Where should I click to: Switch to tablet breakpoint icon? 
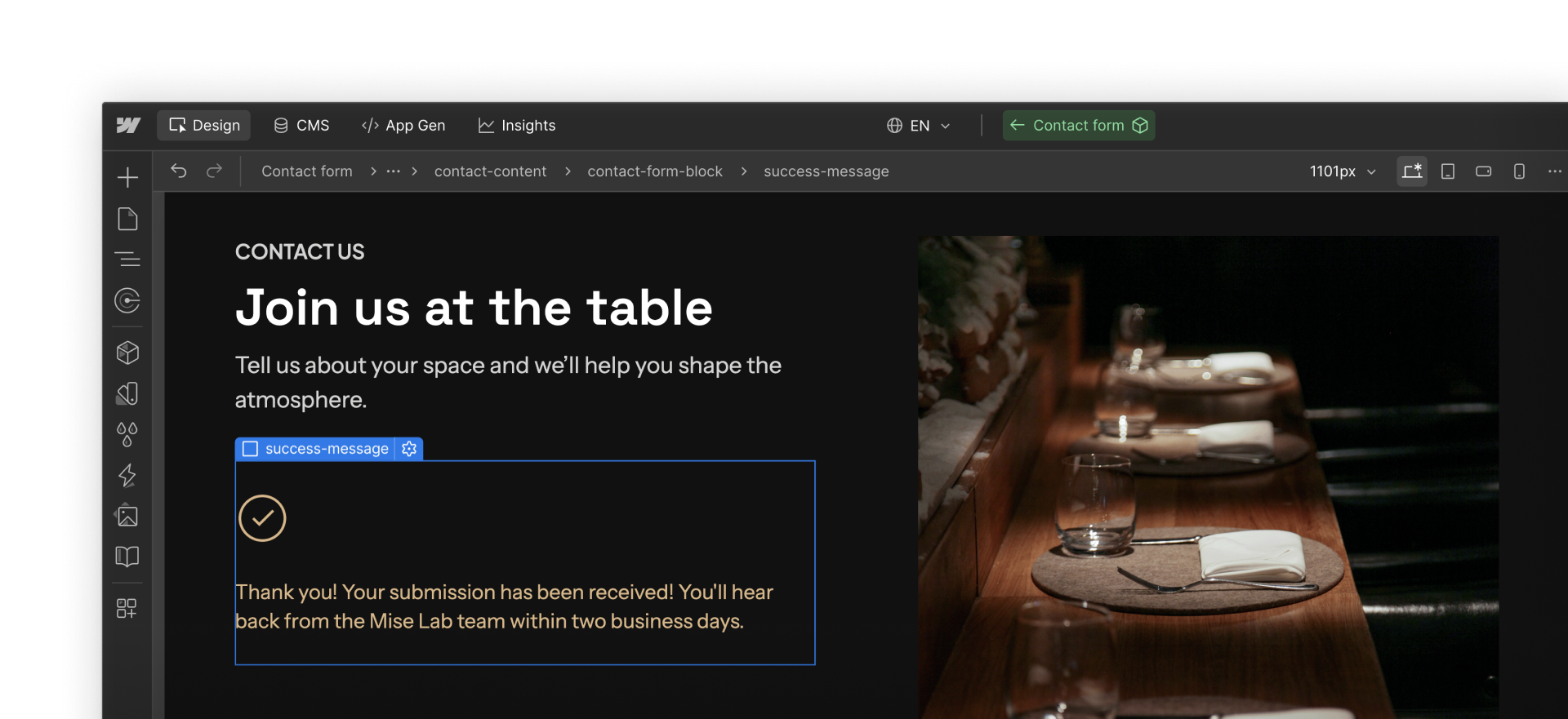tap(1448, 171)
